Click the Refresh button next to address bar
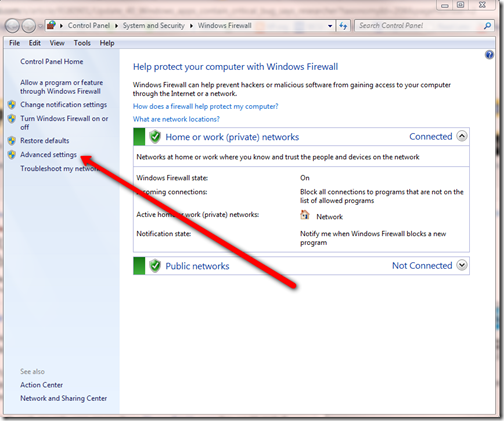This screenshot has height=421, width=504. pyautogui.click(x=343, y=26)
